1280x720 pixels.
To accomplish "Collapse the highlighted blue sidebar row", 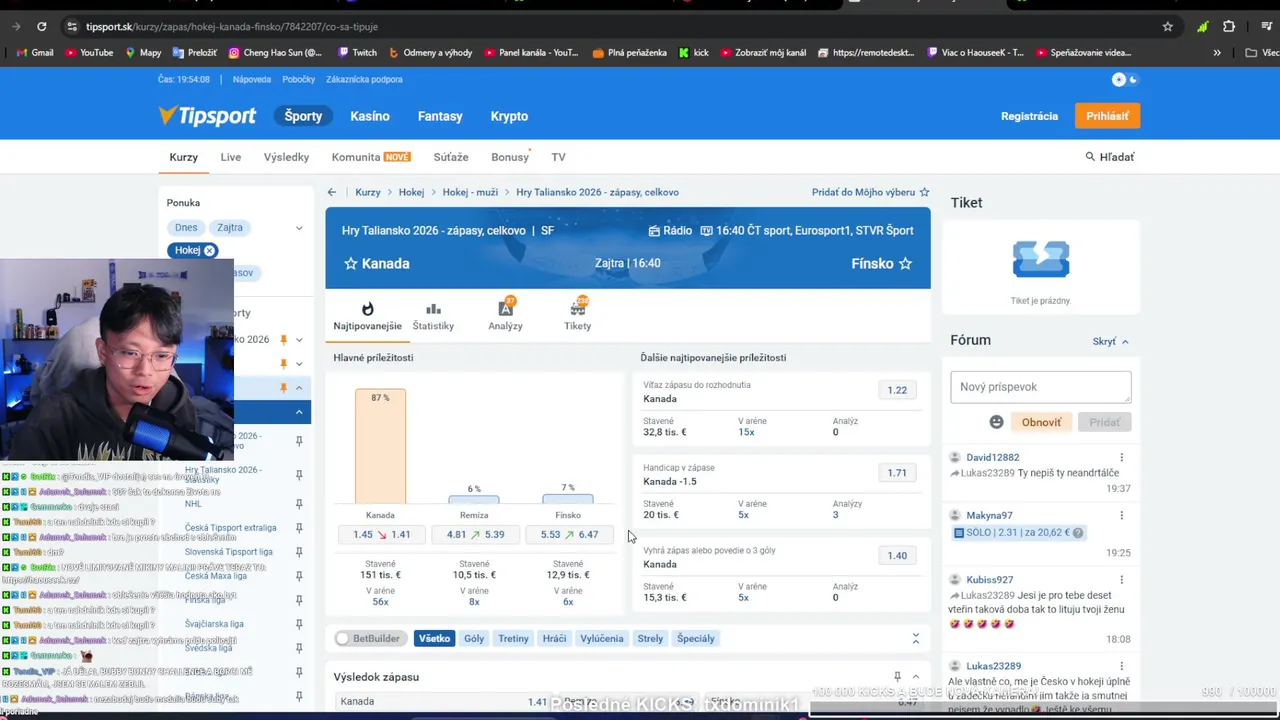I will (x=298, y=412).
